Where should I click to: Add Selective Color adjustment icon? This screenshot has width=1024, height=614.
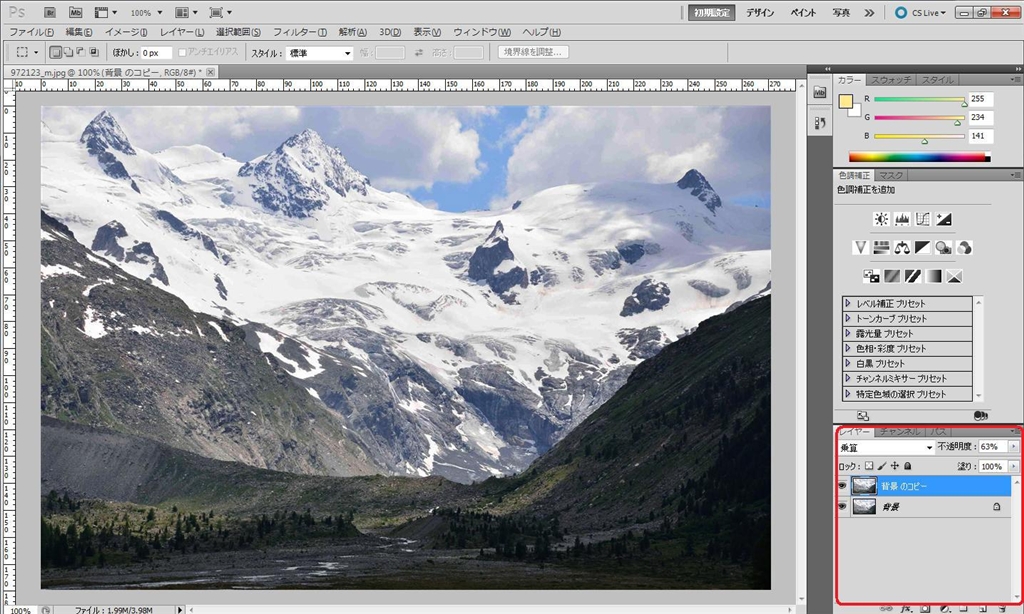954,276
